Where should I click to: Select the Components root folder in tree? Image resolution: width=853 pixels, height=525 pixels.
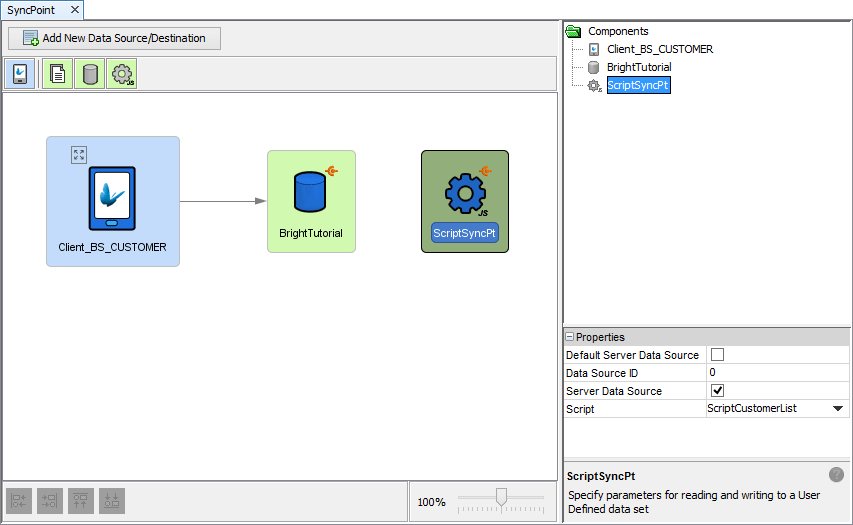[x=617, y=31]
